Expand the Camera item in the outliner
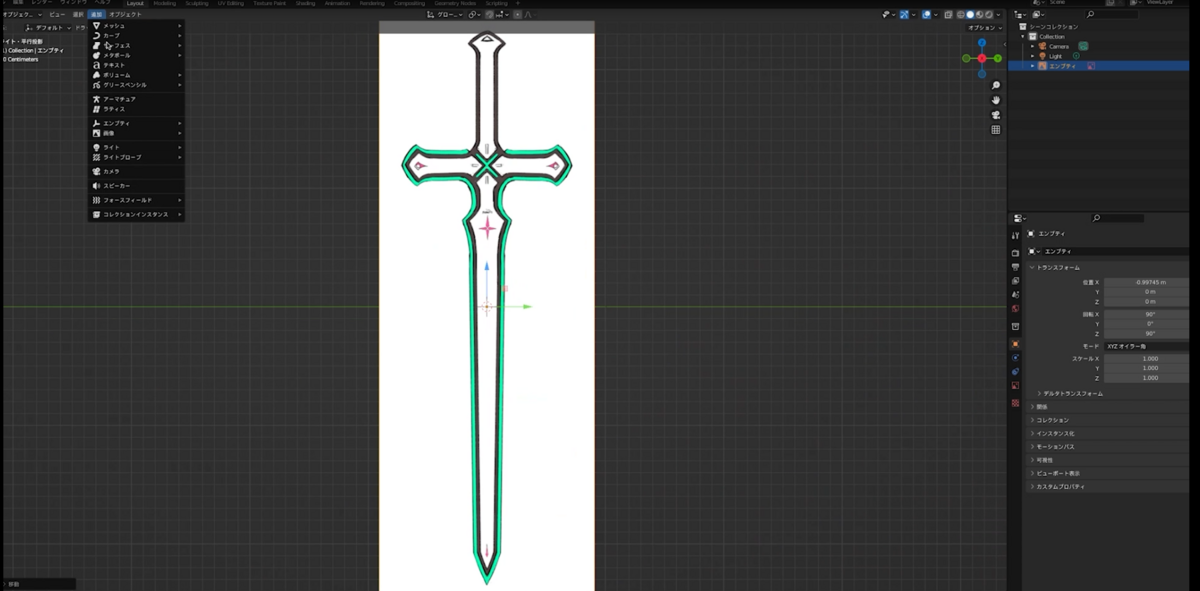 (x=1033, y=46)
